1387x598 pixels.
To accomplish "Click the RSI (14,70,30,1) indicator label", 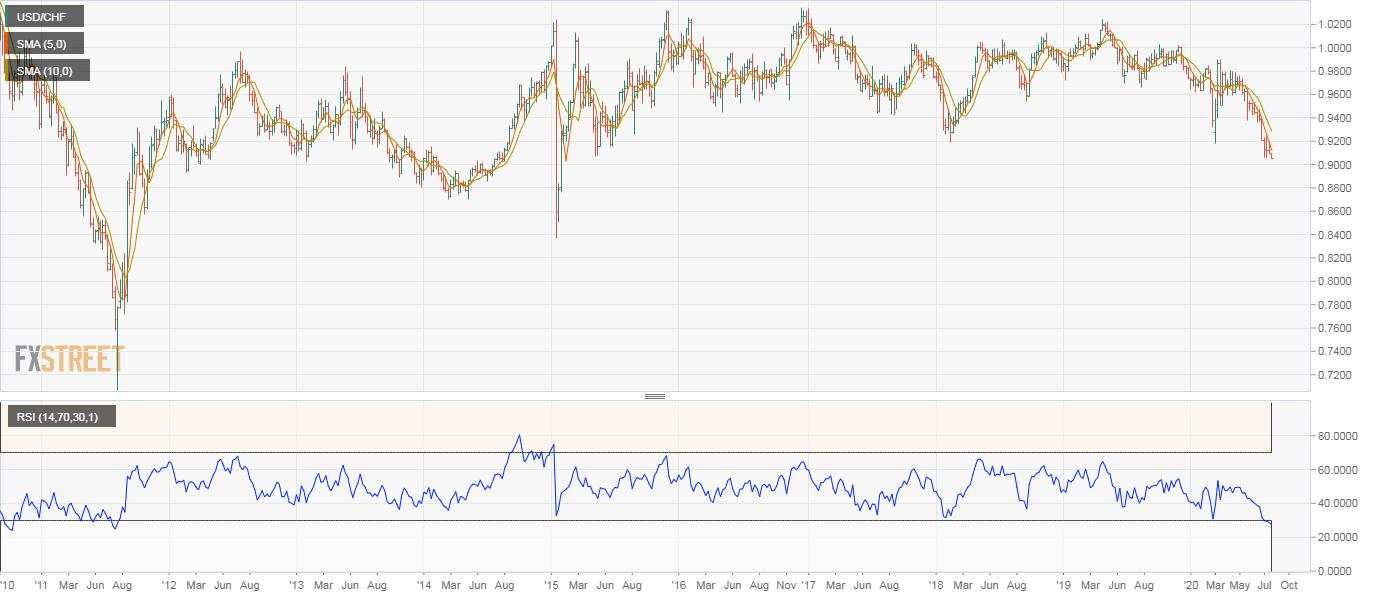I will pos(61,416).
